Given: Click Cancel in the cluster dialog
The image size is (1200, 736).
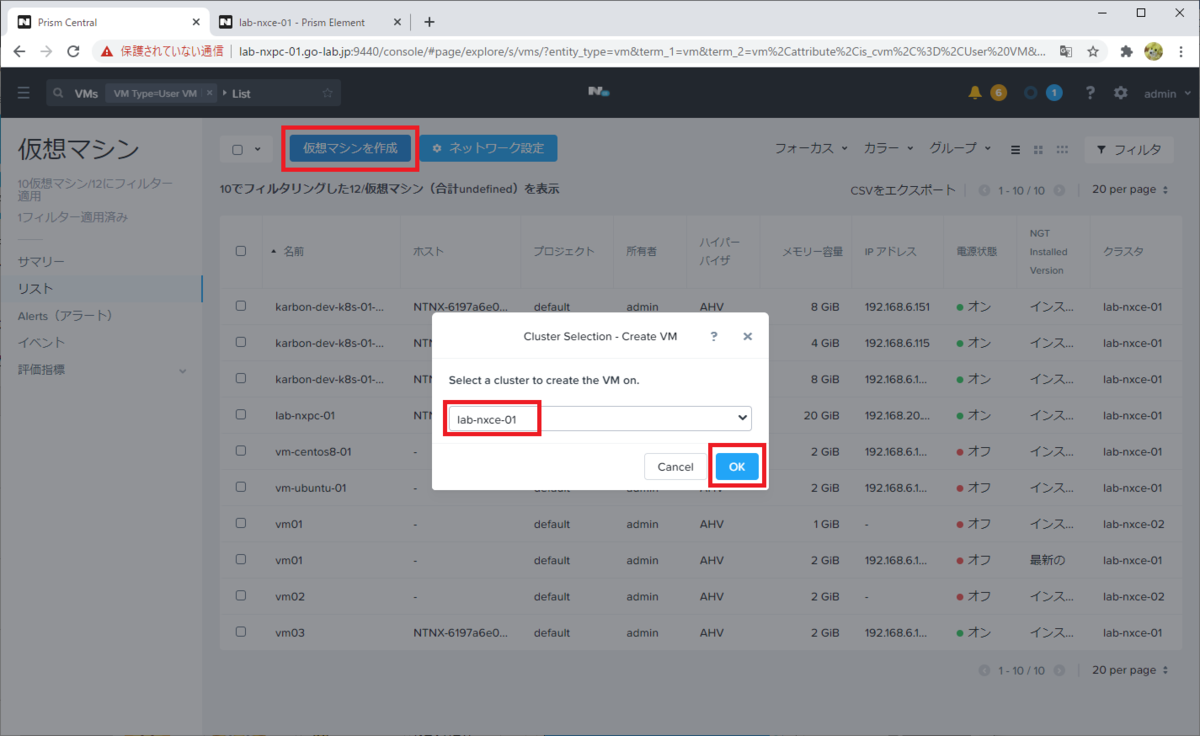Looking at the screenshot, I should click(x=675, y=466).
